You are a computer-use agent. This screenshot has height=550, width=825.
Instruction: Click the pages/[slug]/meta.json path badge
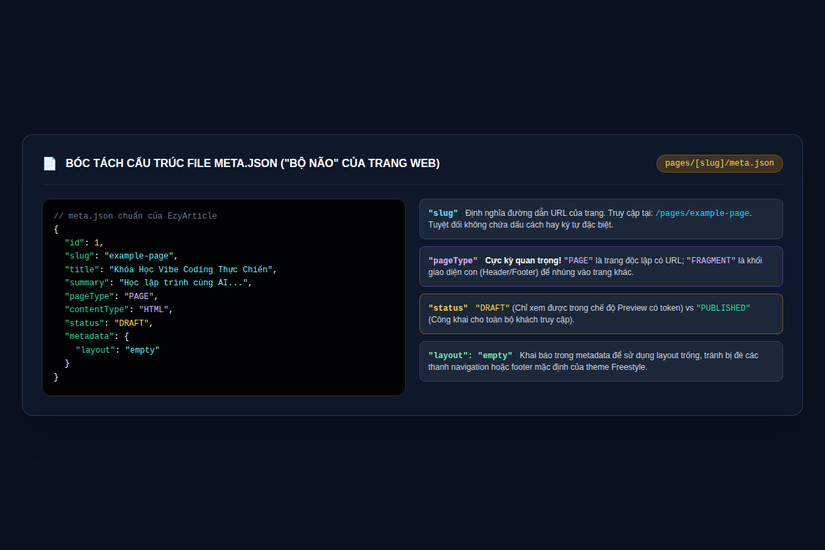click(x=719, y=163)
